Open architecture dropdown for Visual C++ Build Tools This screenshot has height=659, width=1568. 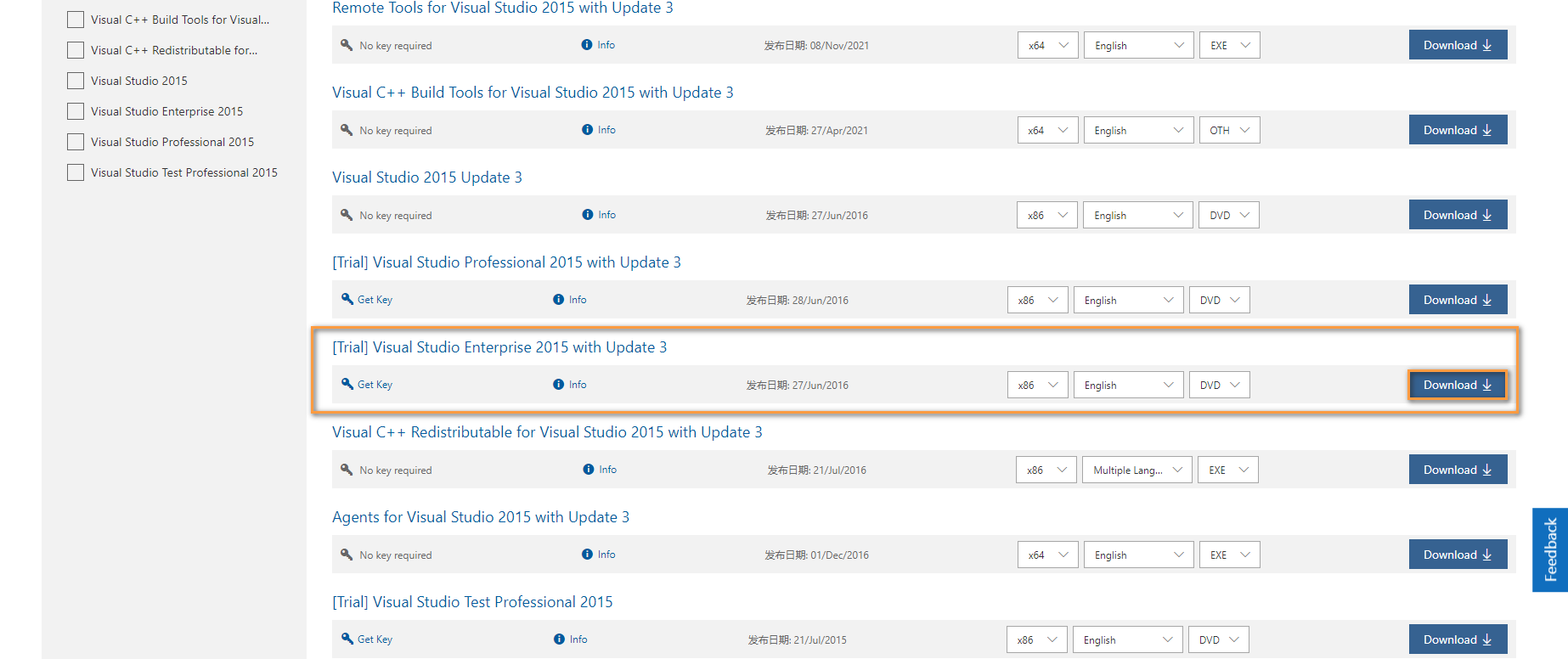tap(1048, 130)
